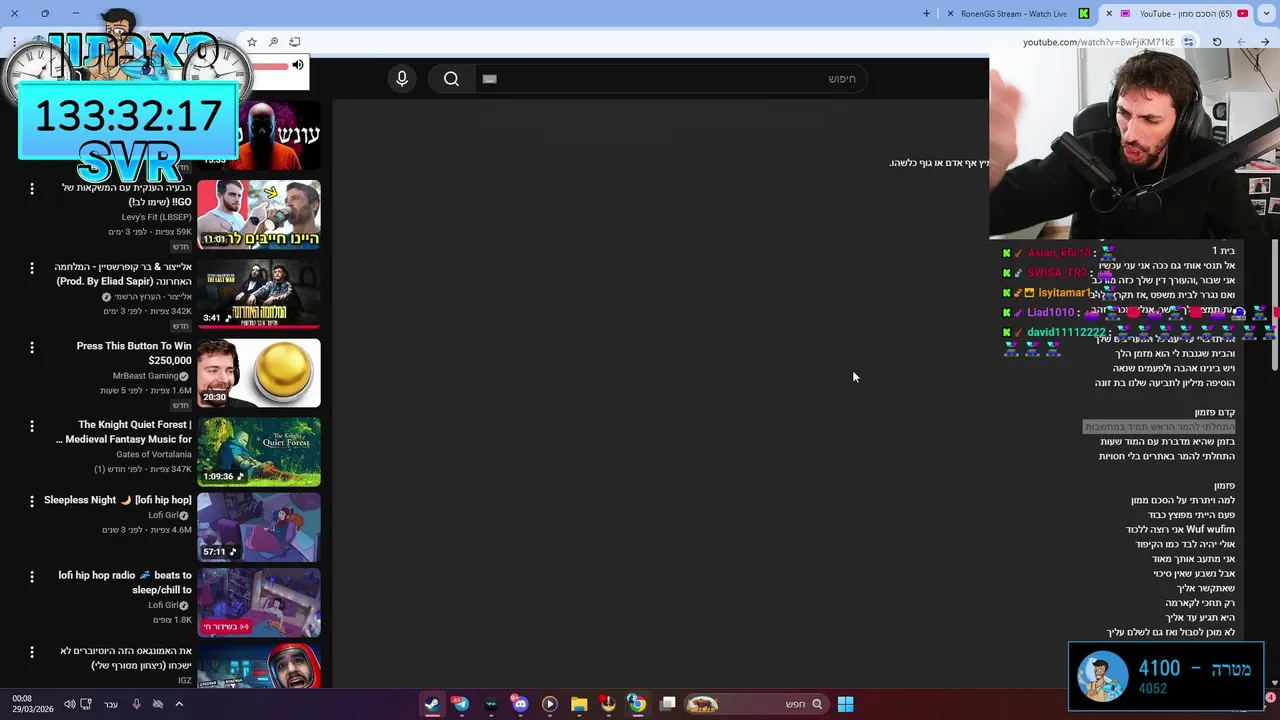Open lofi hip hop radio live thumbnail

pyautogui.click(x=259, y=603)
